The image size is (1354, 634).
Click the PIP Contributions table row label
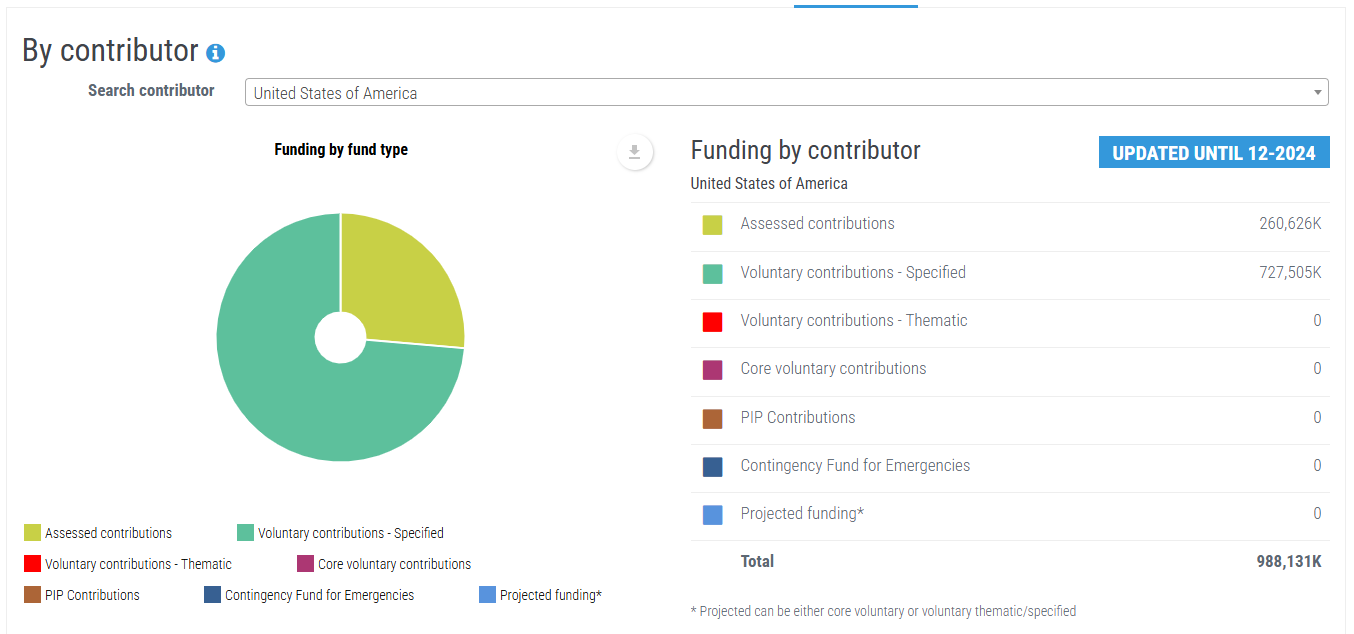click(x=798, y=417)
